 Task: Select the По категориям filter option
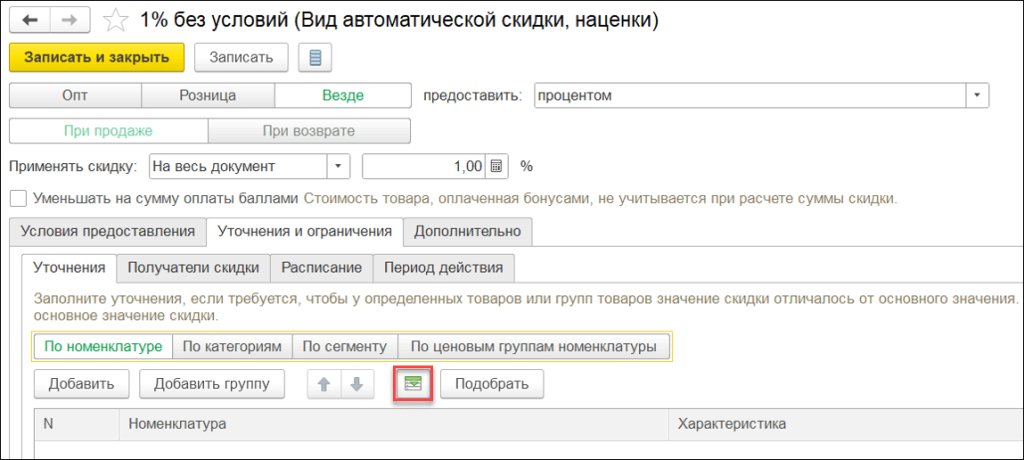(x=231, y=346)
